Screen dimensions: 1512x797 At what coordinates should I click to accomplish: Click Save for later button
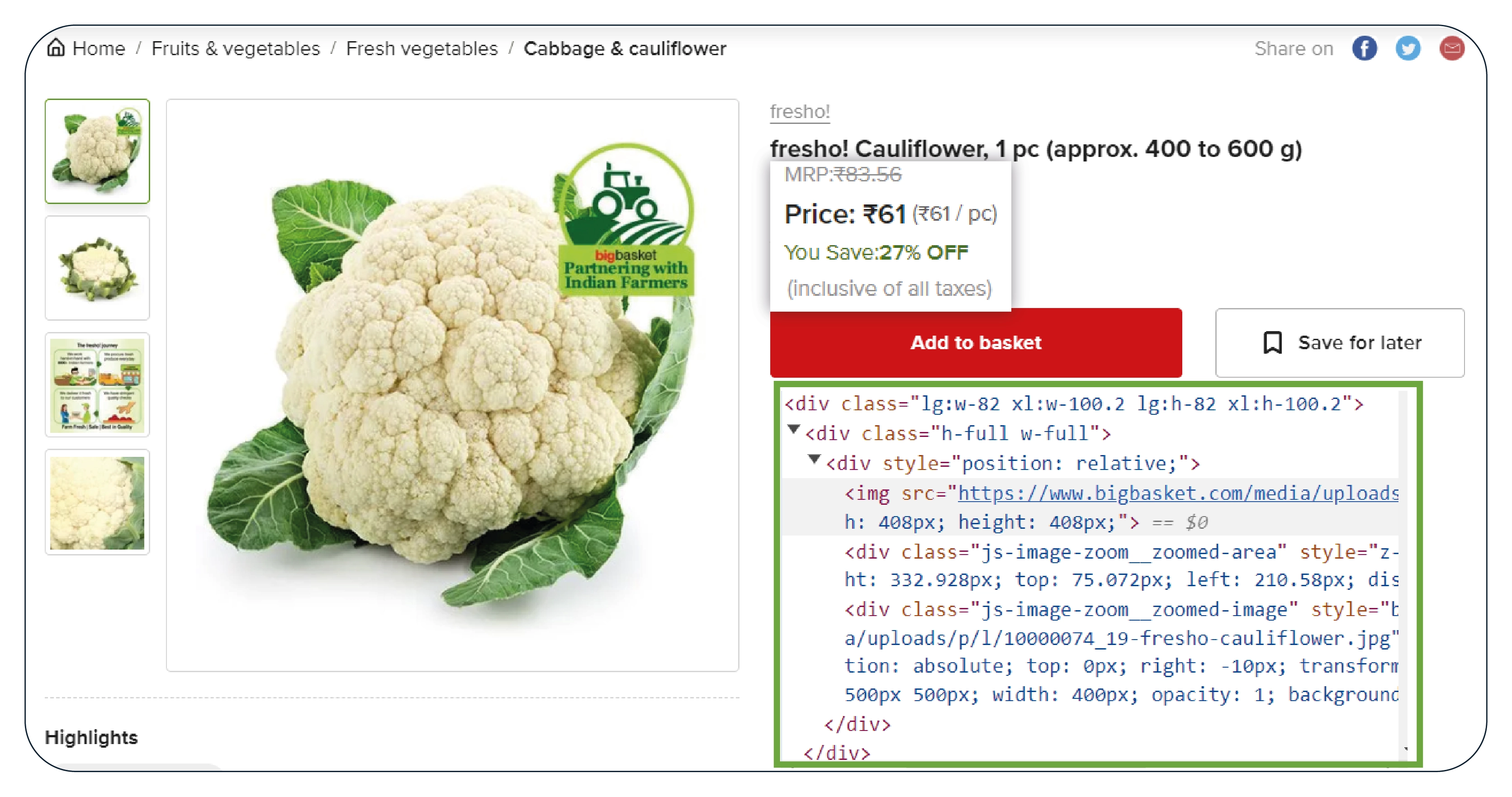coord(1339,343)
